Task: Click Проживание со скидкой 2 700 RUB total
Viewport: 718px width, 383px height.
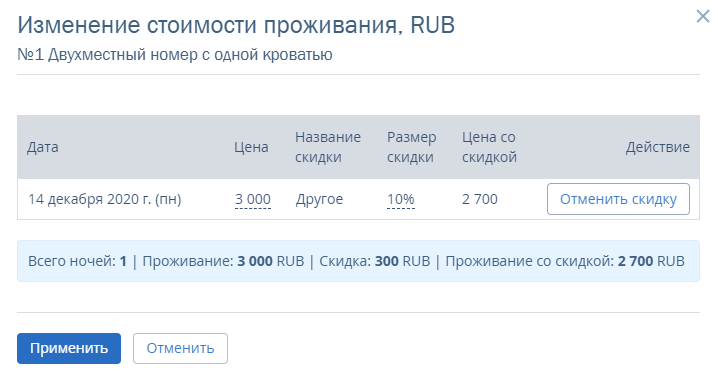Action: coord(565,261)
